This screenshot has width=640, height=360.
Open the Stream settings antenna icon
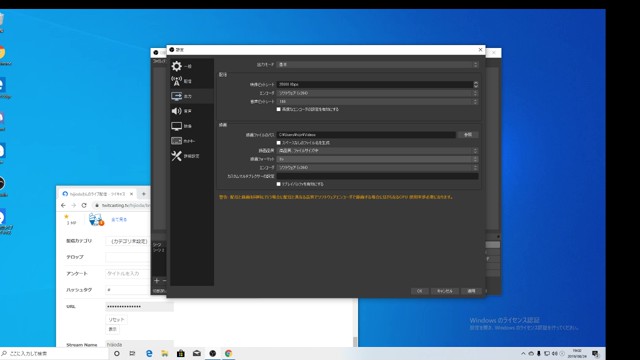tap(177, 81)
